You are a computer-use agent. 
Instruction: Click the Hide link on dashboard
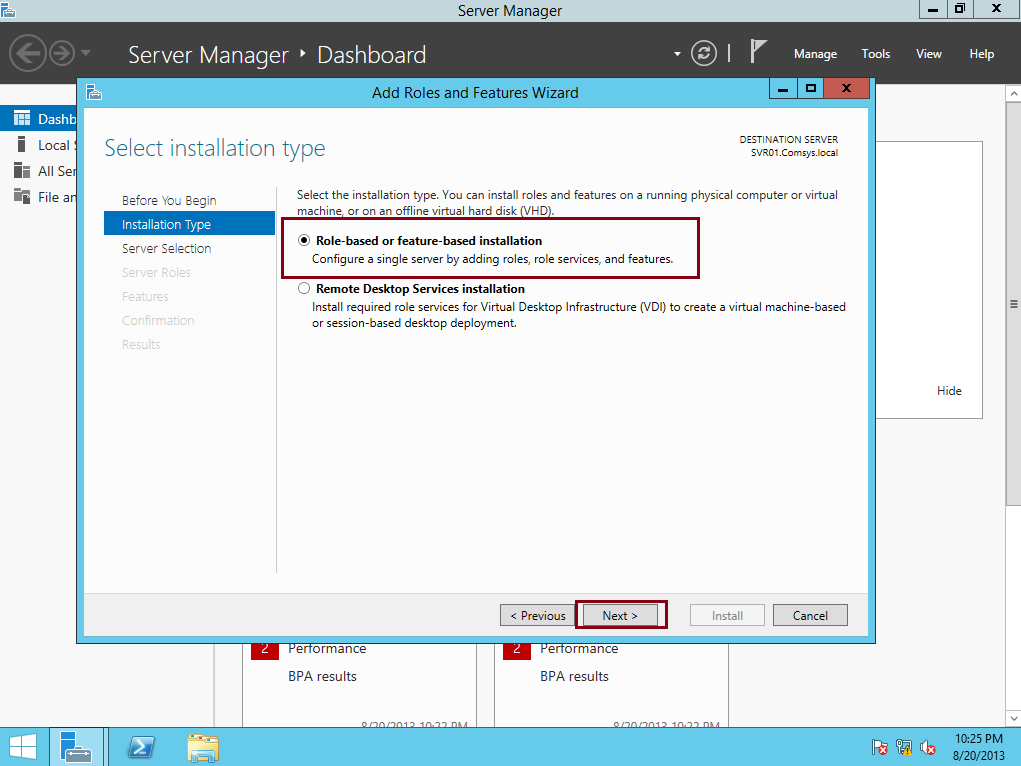click(949, 391)
